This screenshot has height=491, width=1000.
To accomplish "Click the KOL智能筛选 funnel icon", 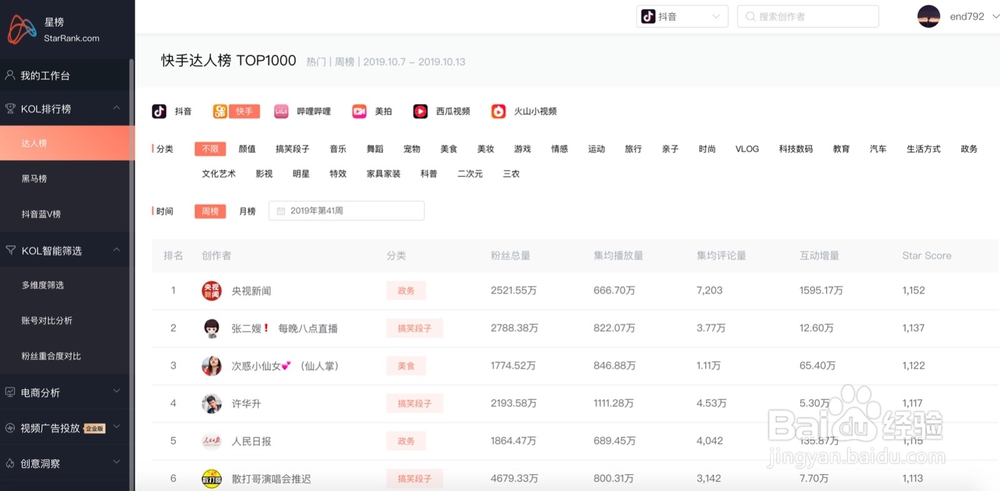I will 10,251.
